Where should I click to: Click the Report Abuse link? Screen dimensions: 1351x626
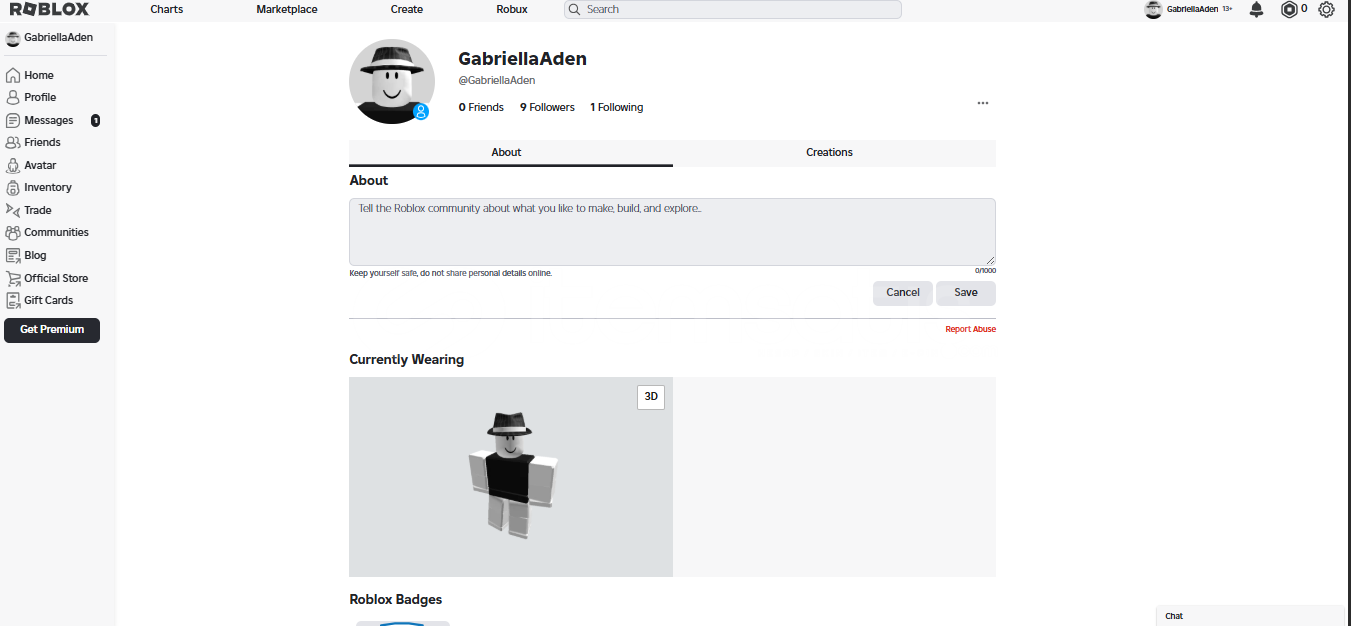point(971,329)
